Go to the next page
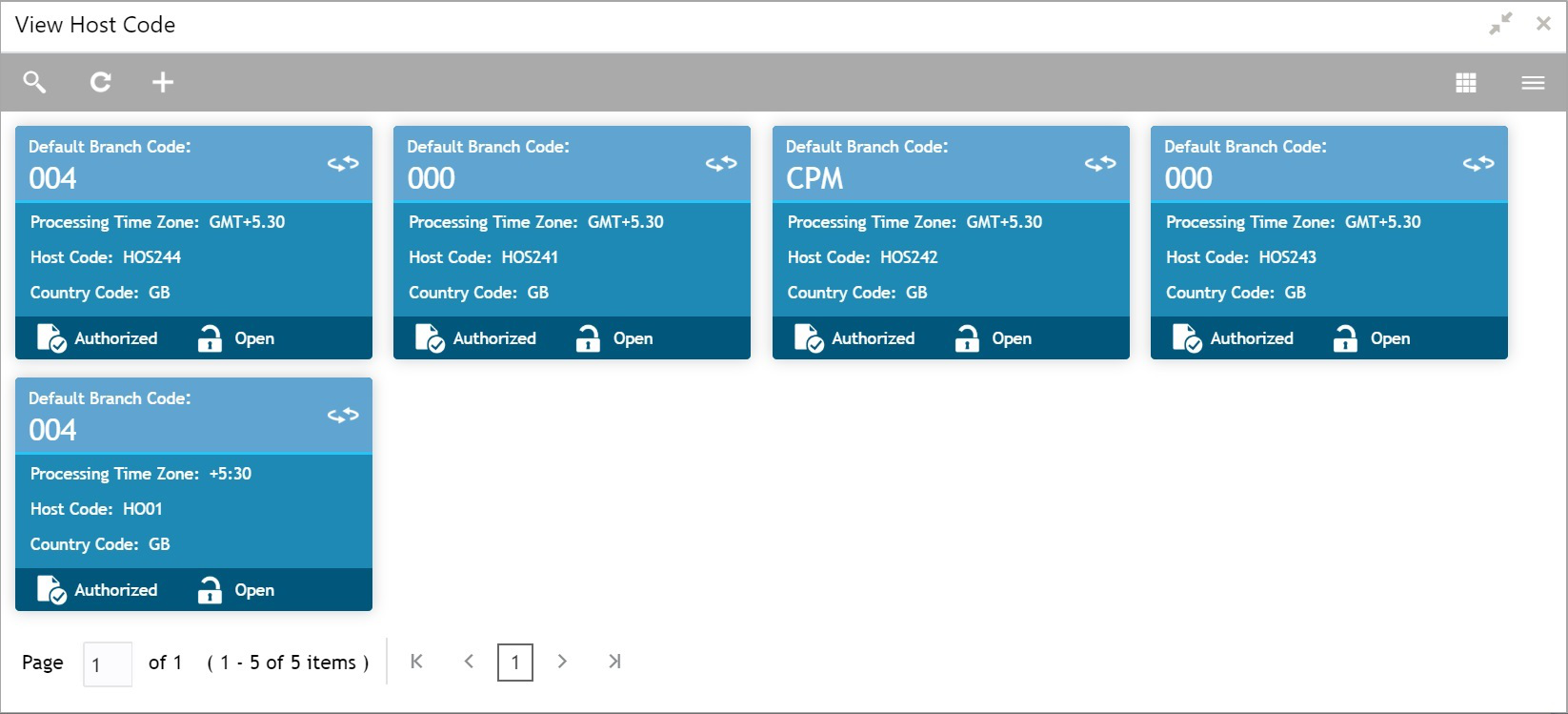Screen dimensions: 1568x714 (562, 662)
